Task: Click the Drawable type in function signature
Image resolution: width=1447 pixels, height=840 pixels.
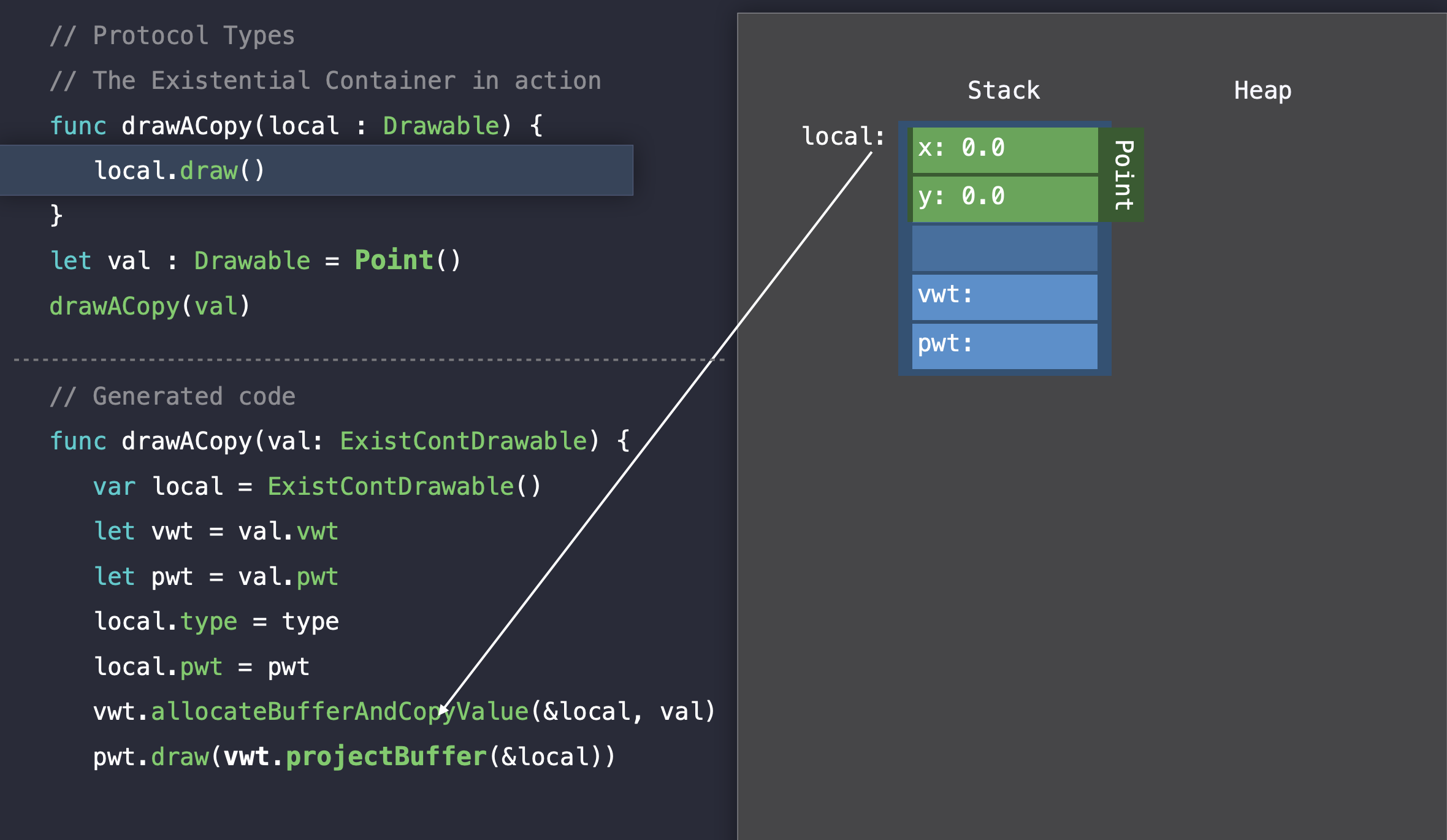Action: click(x=441, y=126)
